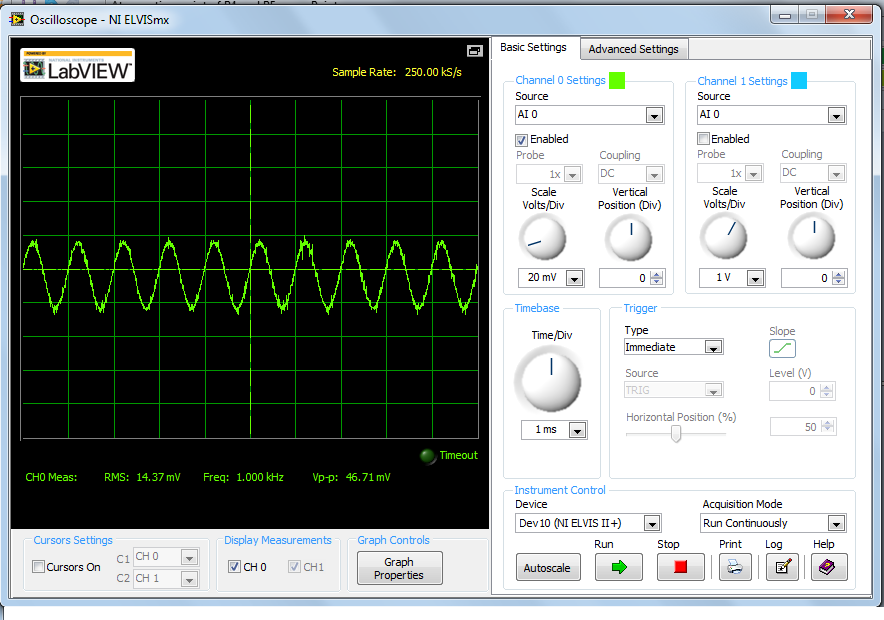
Task: Click Channel 0 Scale Volts/Div knob
Action: [542, 238]
